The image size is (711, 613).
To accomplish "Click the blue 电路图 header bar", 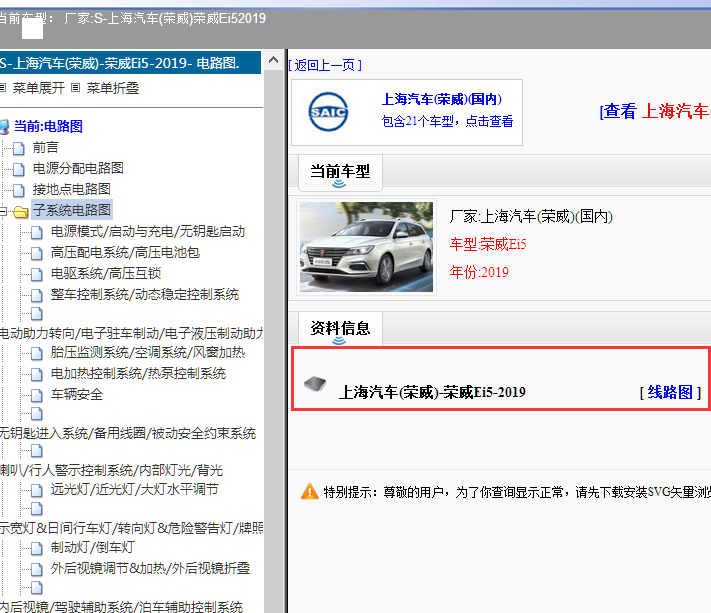I will [130, 63].
